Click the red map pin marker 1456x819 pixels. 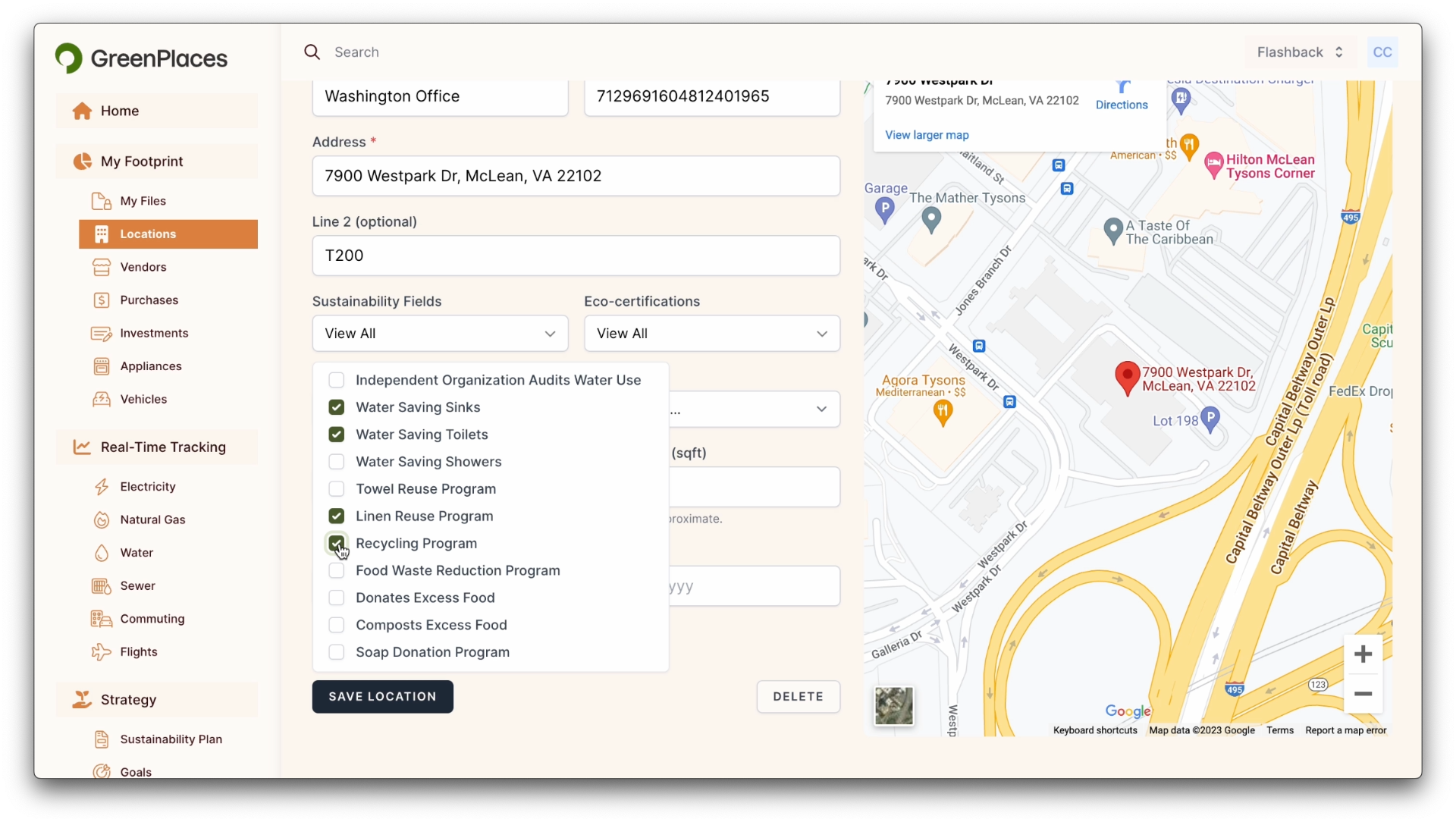1127,378
